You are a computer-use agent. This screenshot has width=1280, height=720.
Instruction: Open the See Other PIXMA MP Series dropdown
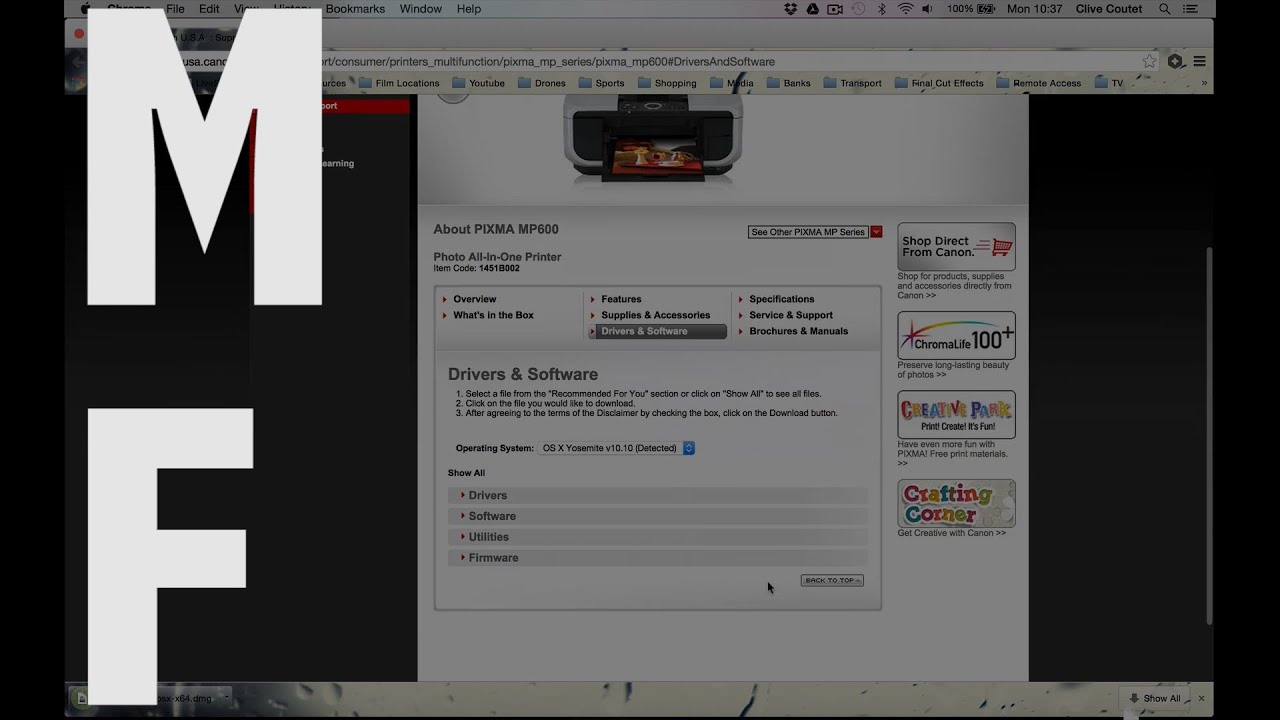pyautogui.click(x=815, y=232)
